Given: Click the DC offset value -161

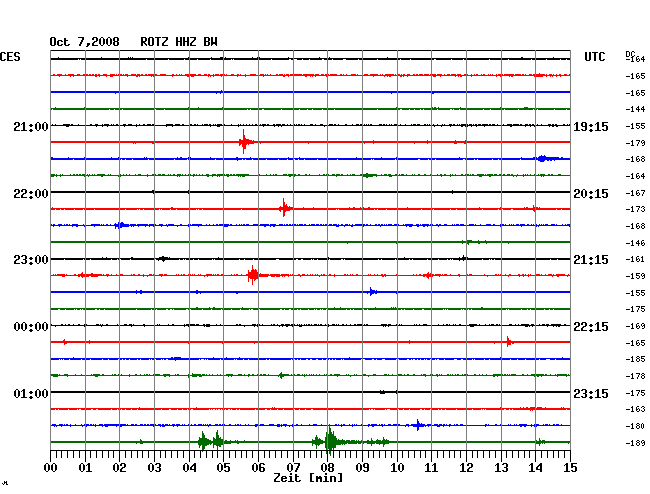Looking at the screenshot, I should coord(635,259).
